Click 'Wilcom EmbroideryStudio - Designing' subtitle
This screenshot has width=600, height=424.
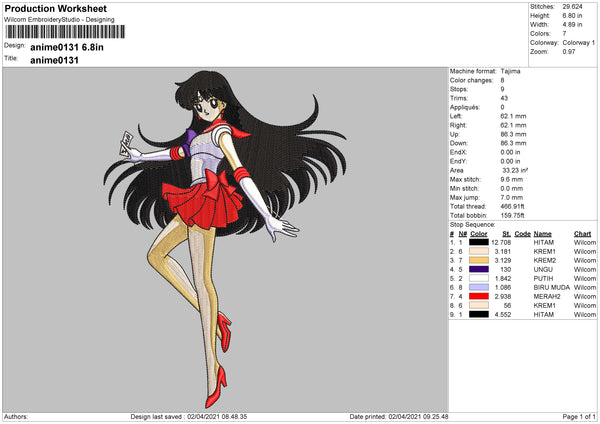click(59, 20)
